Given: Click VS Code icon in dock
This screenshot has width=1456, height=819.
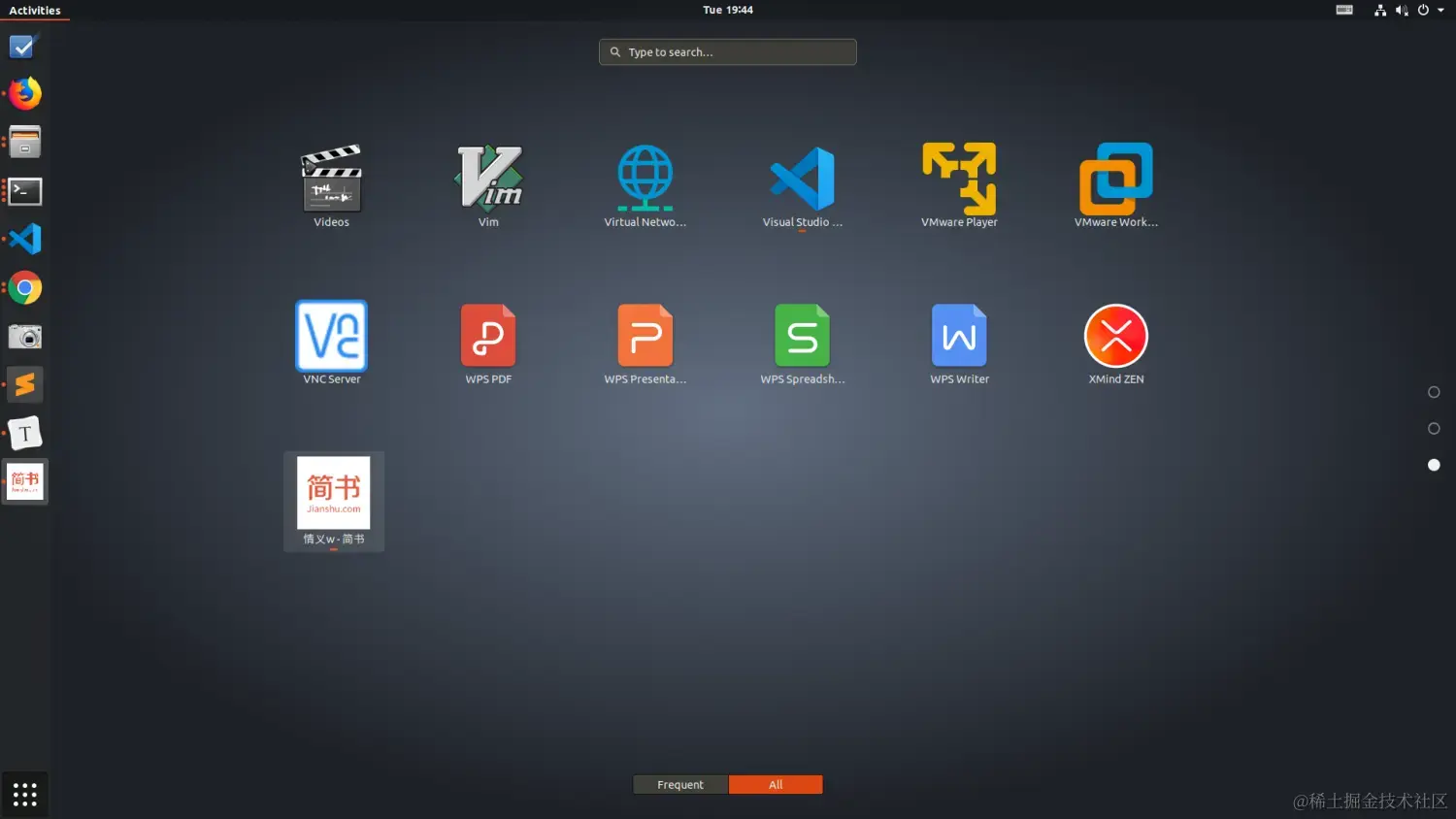Looking at the screenshot, I should pos(25,239).
